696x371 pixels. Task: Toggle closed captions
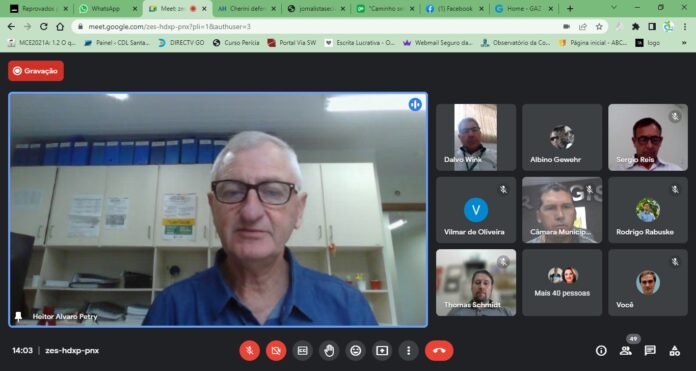click(x=302, y=351)
